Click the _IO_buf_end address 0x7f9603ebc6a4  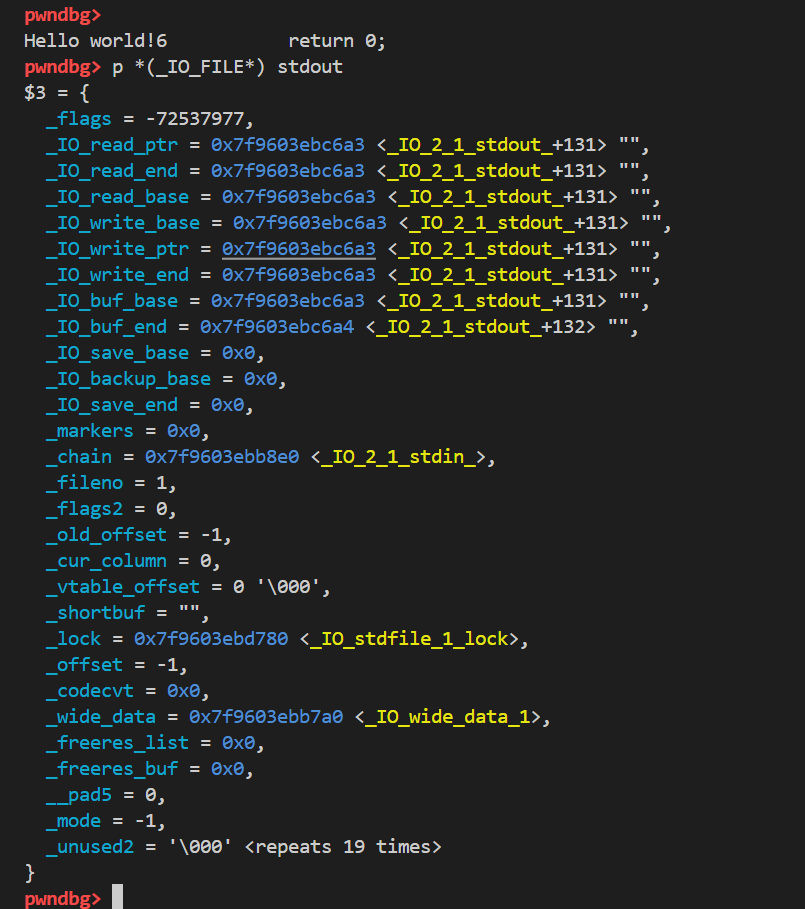pos(276,326)
